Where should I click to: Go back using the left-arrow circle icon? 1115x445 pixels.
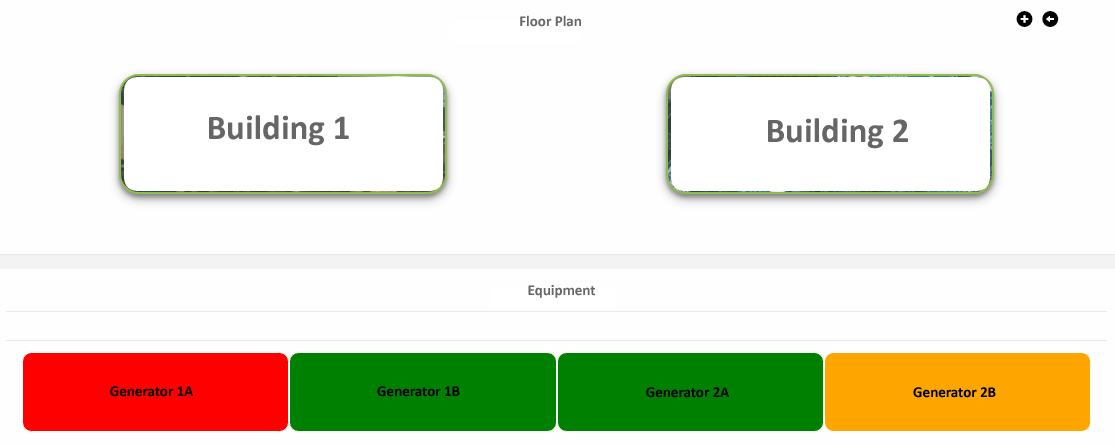pyautogui.click(x=1050, y=19)
